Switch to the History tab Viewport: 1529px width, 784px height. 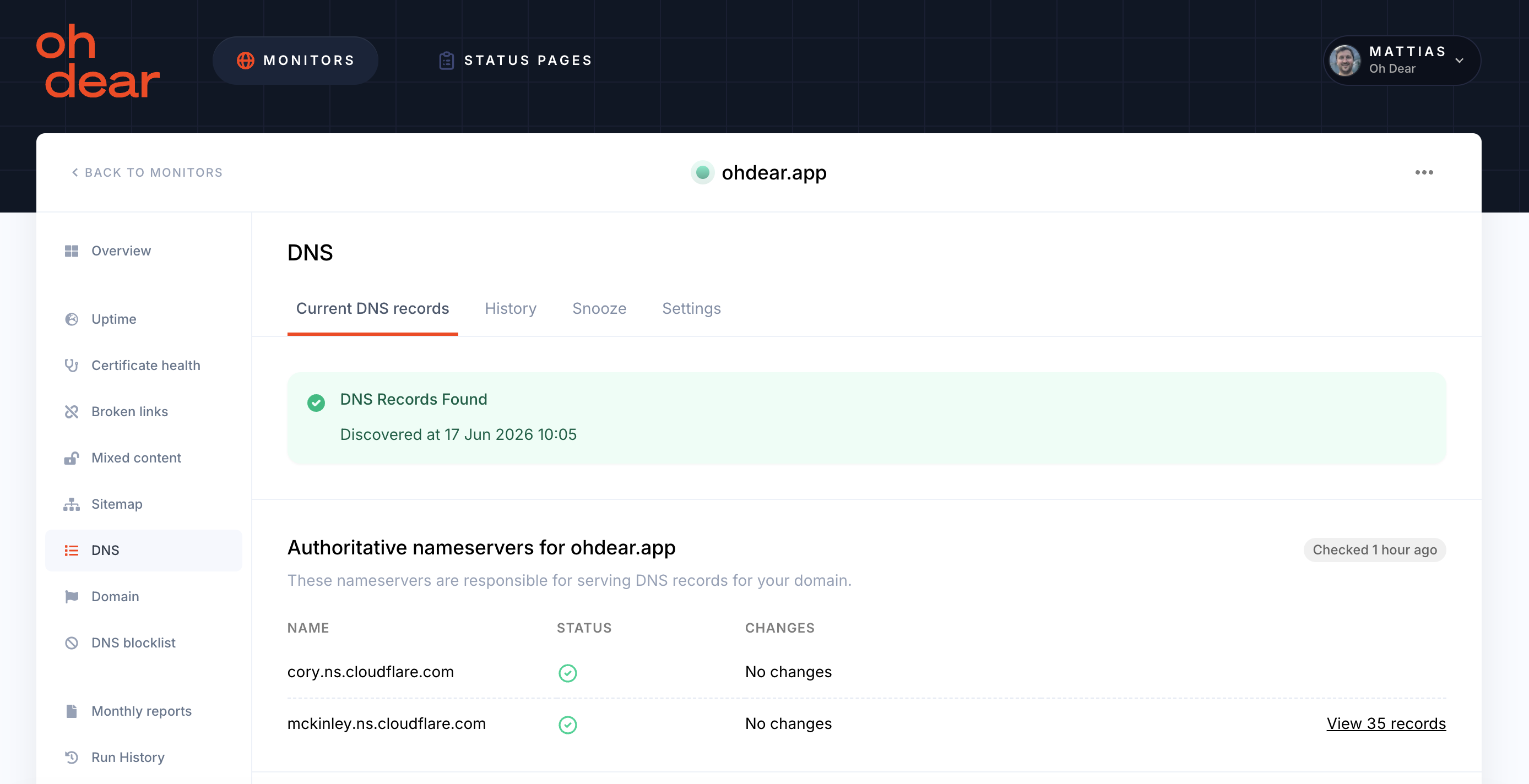[511, 309]
